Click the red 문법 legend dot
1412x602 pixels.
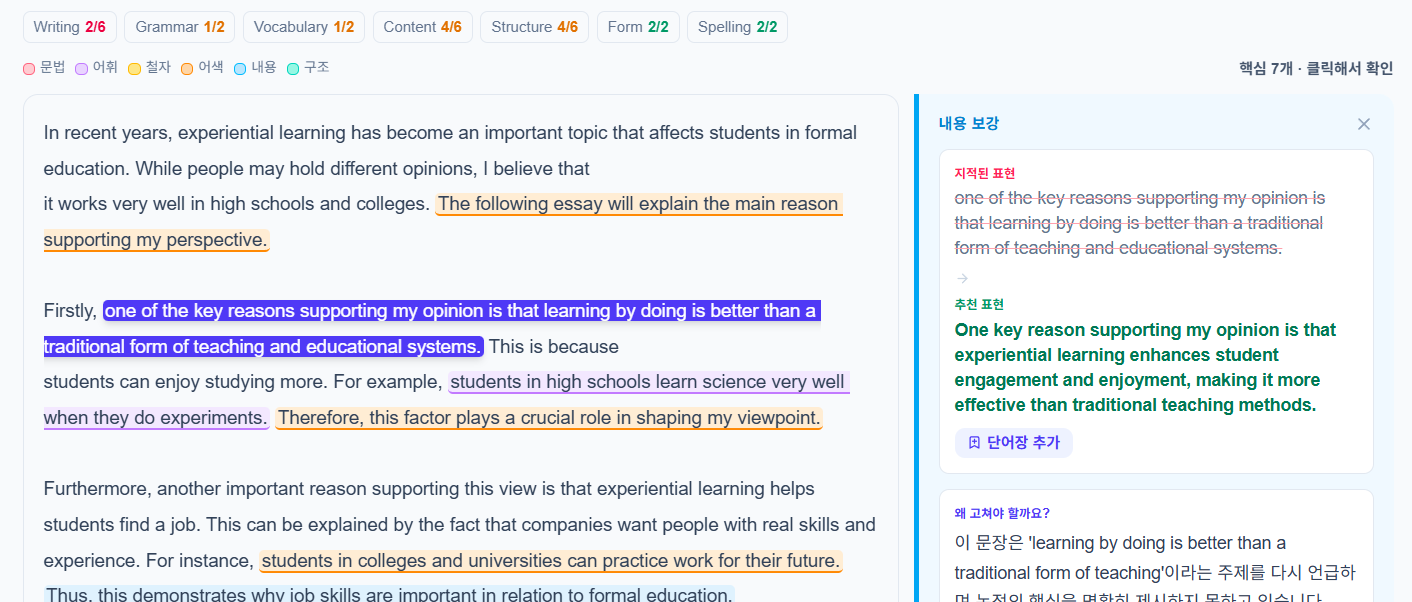[29, 69]
